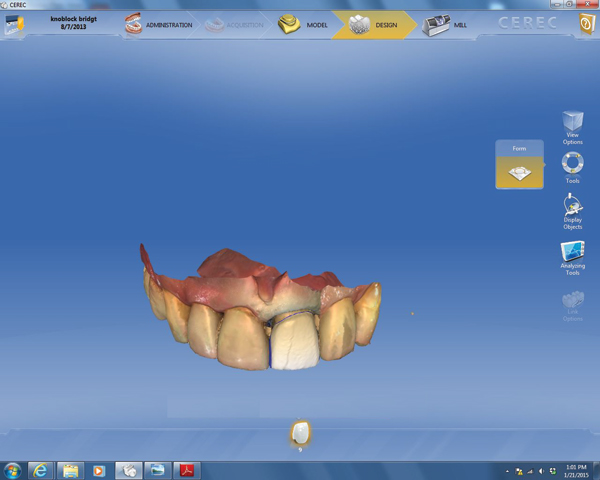This screenshot has width=600, height=480.
Task: Open Windows Explorer from the taskbar
Action: coord(71,470)
